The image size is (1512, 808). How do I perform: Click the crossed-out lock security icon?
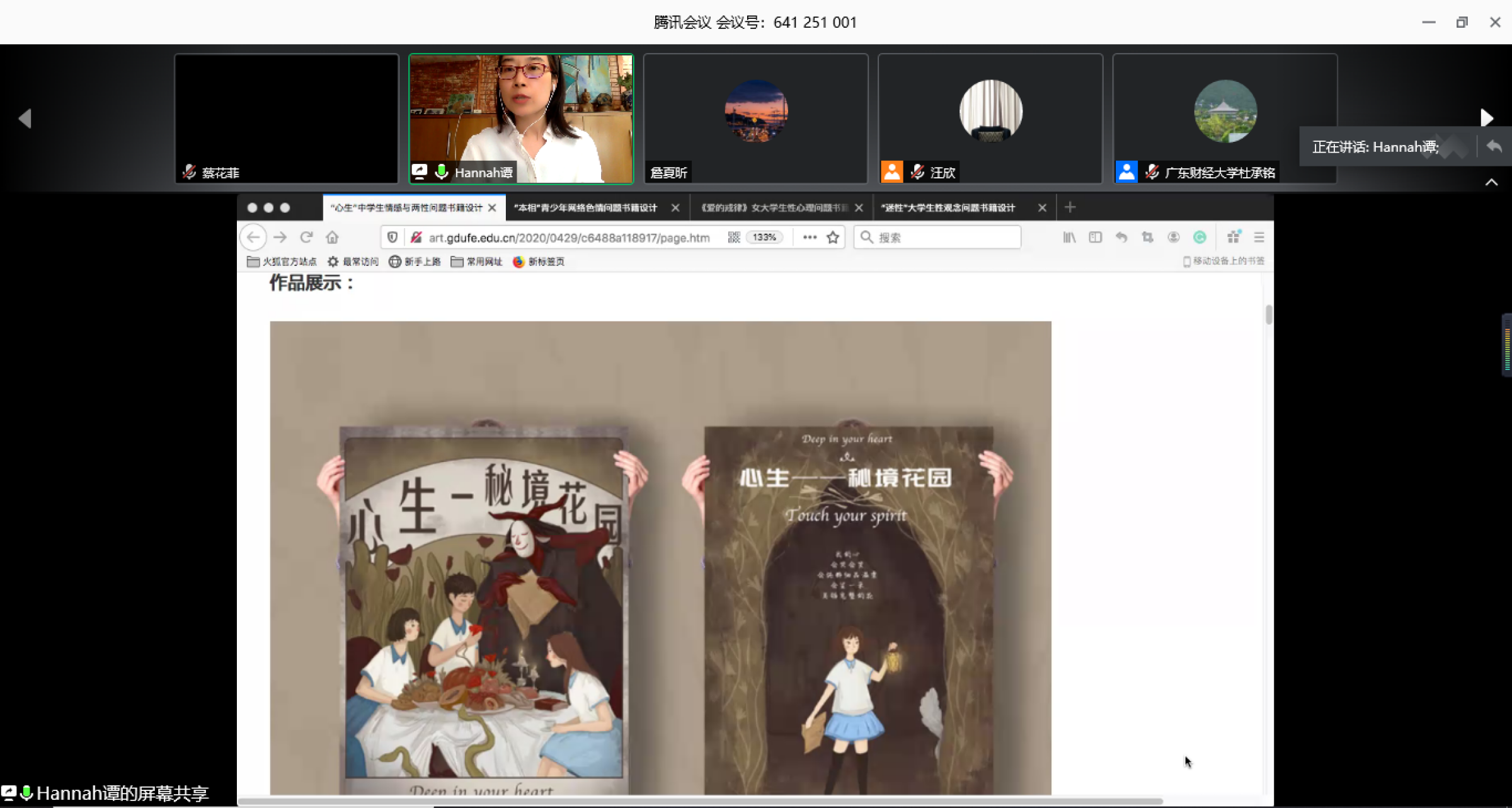(x=416, y=237)
